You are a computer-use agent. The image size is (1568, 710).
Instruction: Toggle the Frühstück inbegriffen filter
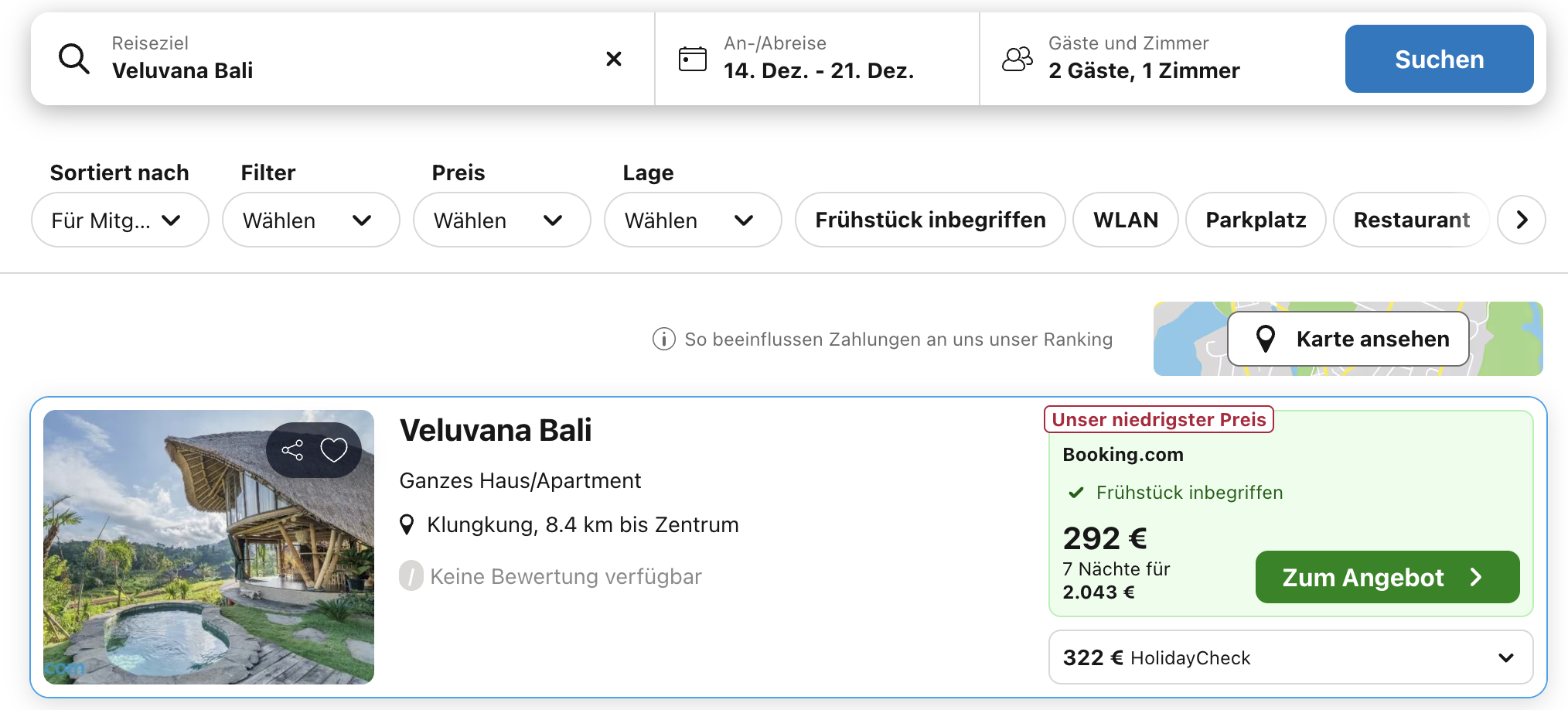(x=930, y=220)
